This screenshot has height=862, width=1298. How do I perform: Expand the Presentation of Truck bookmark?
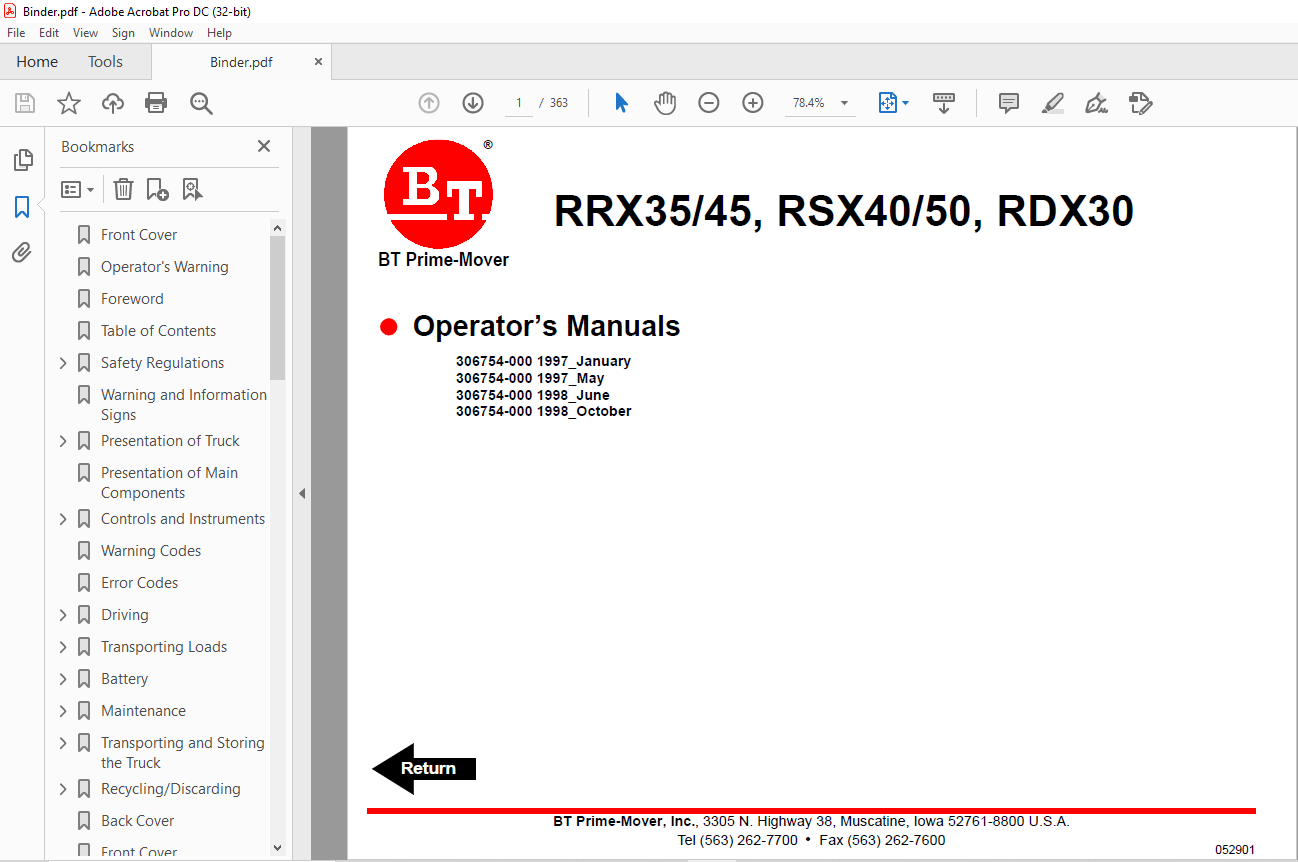tap(64, 441)
